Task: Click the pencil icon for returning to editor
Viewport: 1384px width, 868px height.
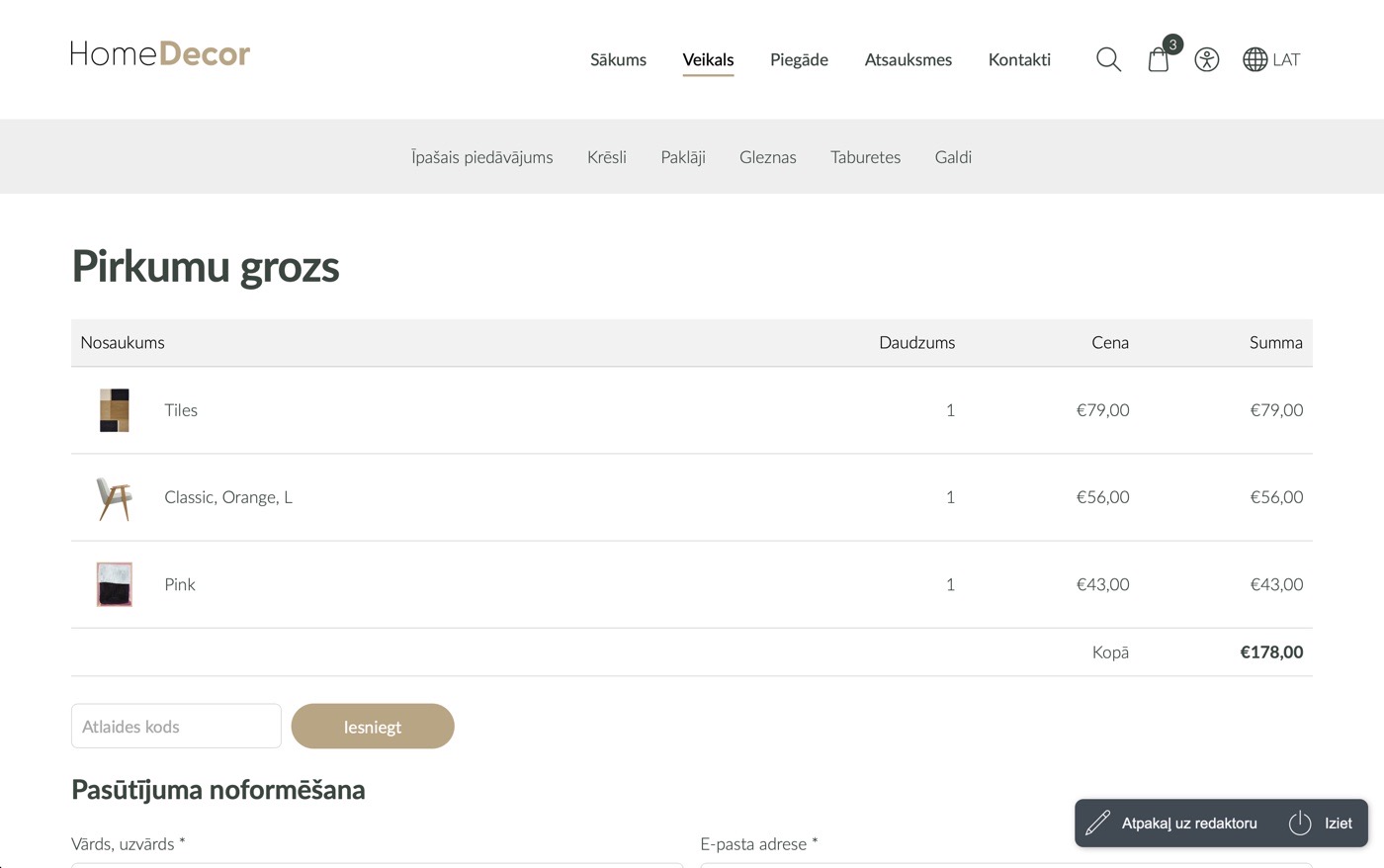Action: click(1097, 823)
